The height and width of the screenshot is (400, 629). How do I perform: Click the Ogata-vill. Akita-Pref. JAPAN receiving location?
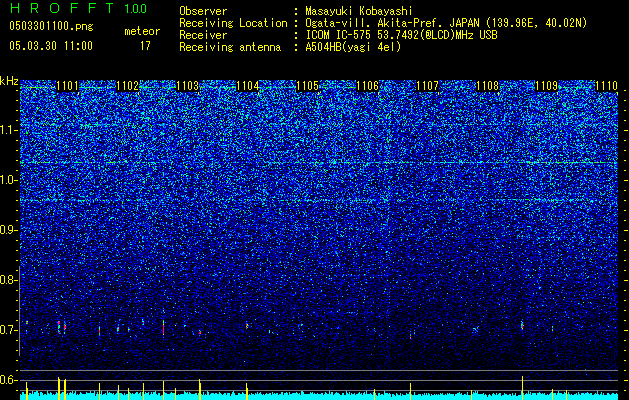tap(446, 23)
